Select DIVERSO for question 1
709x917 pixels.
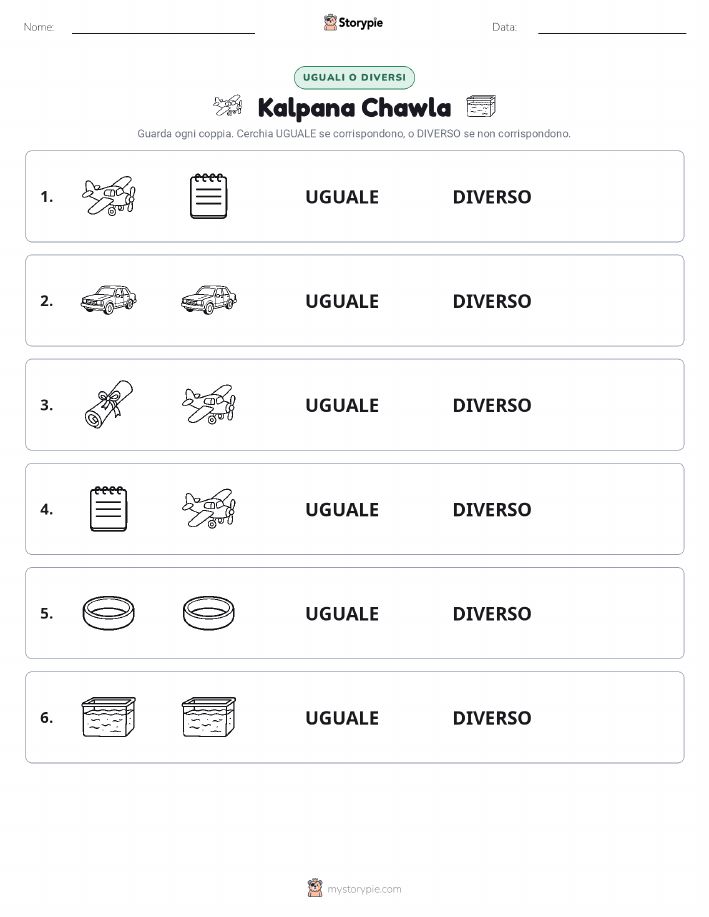point(492,197)
